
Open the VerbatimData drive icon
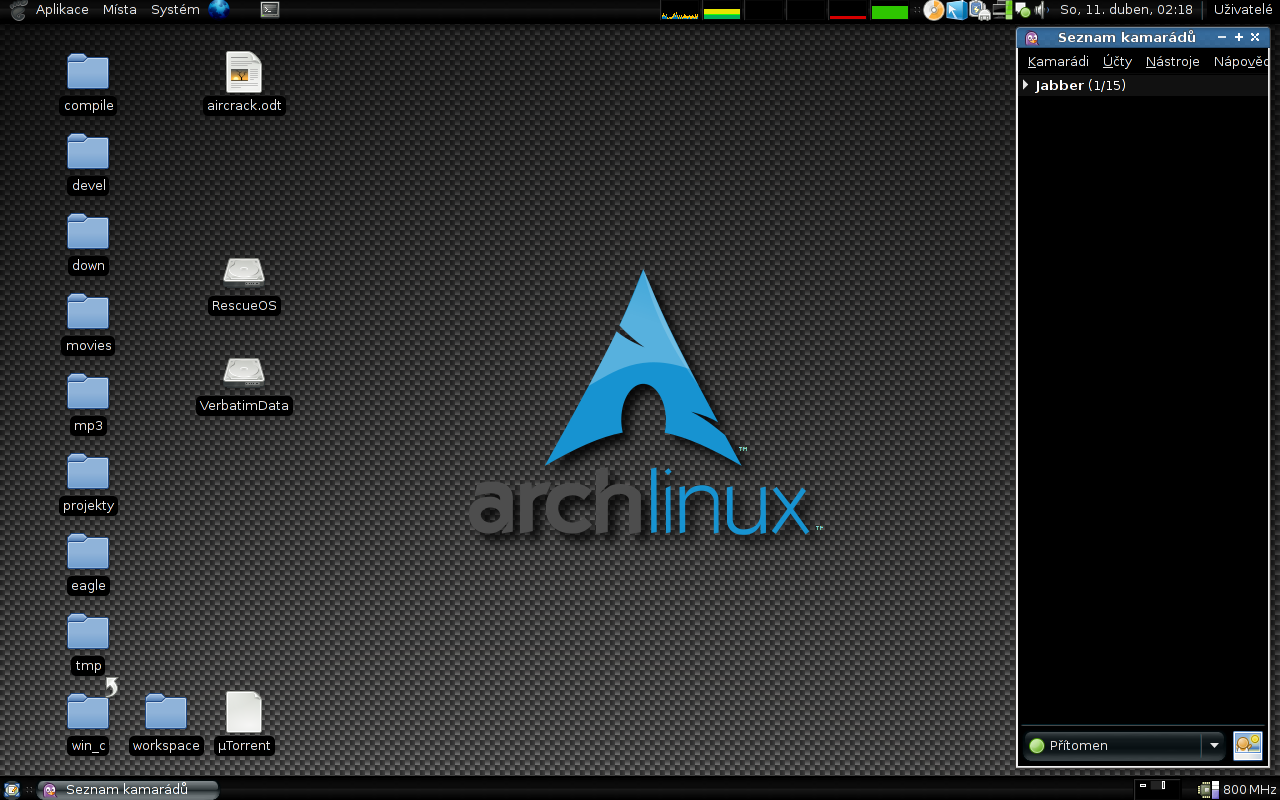(244, 372)
